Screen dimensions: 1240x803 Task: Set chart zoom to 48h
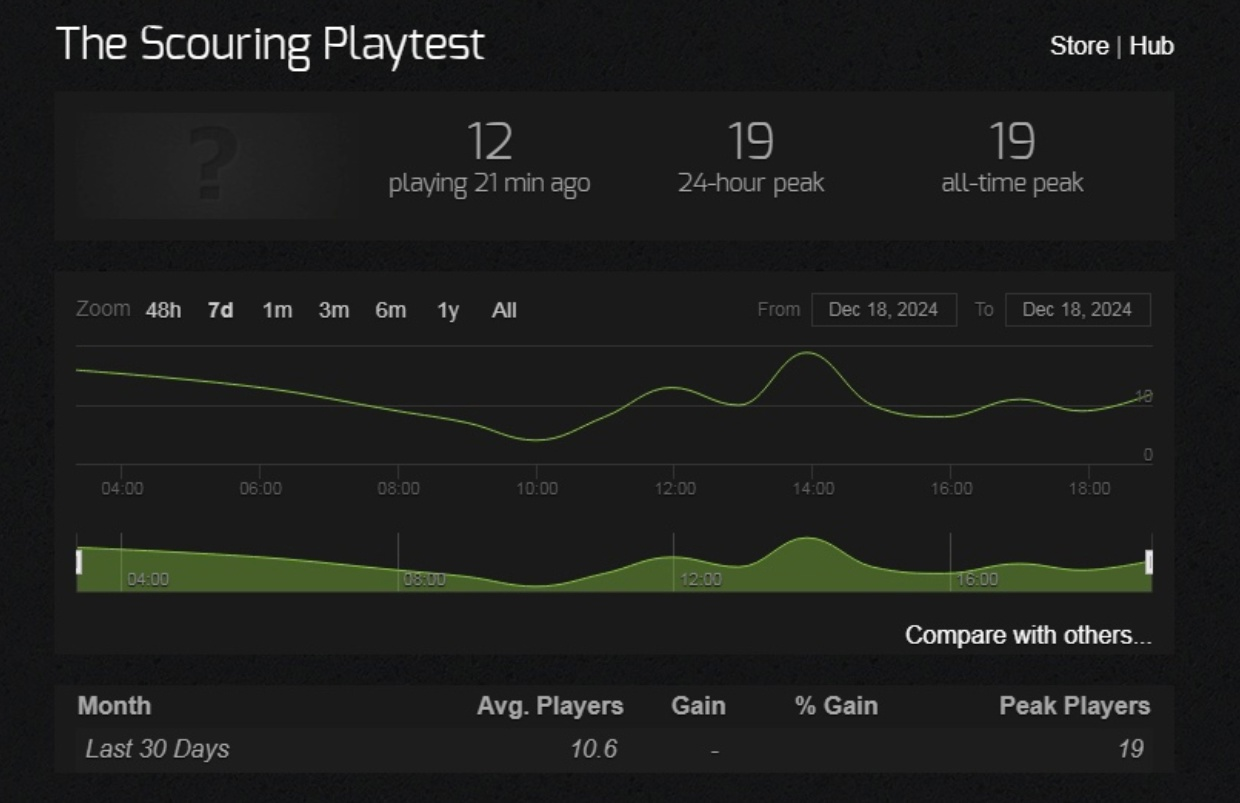click(163, 310)
